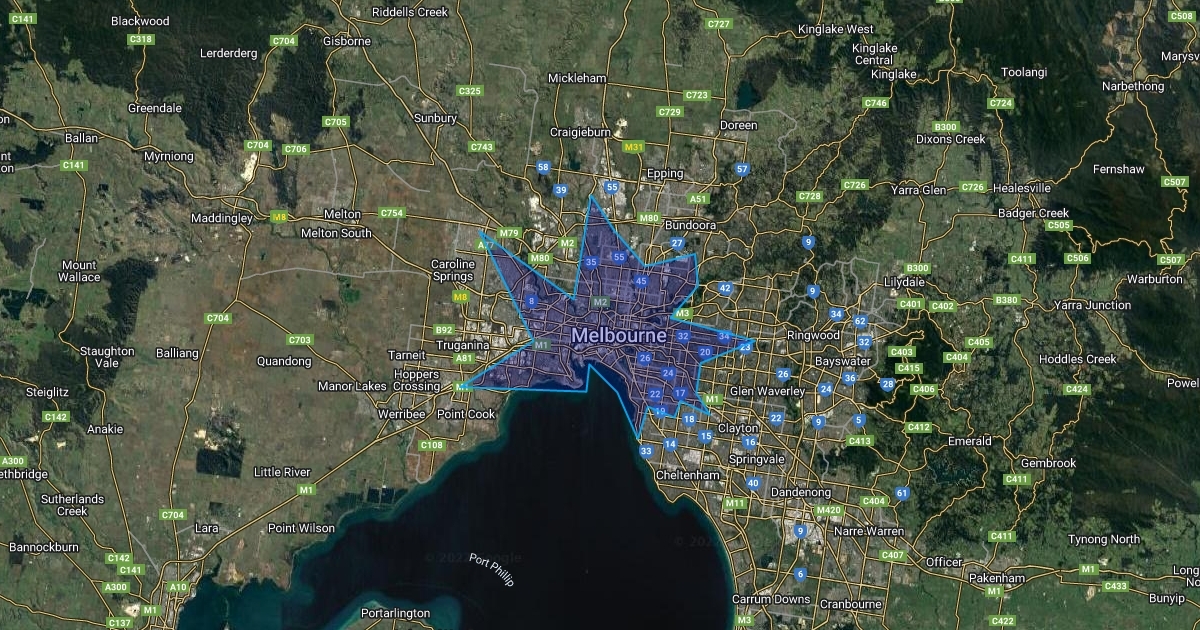Screen dimensions: 1200x630
Task: Click the blue route 57 shield
Action: coord(742,169)
